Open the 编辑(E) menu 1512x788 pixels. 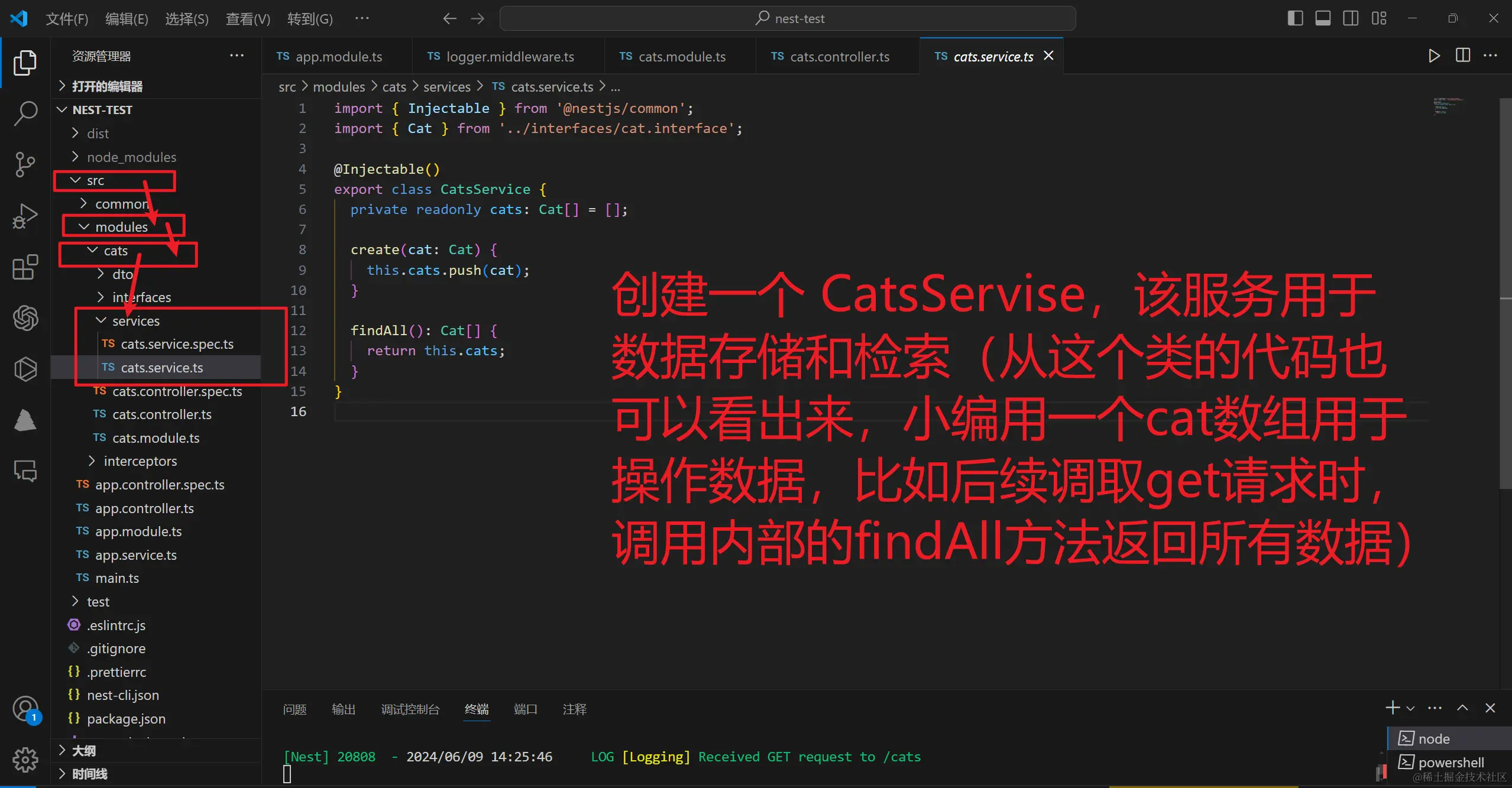pyautogui.click(x=127, y=19)
